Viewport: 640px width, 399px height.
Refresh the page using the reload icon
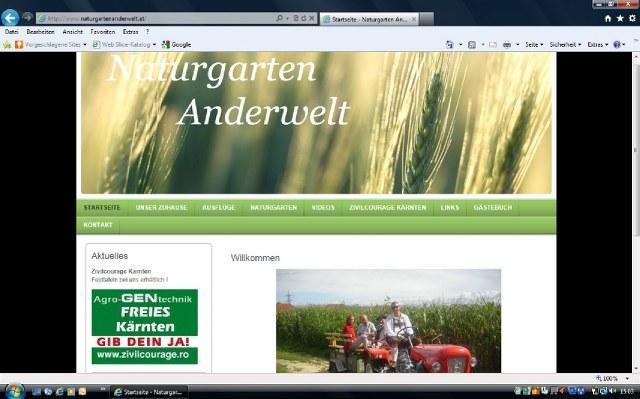click(x=304, y=18)
